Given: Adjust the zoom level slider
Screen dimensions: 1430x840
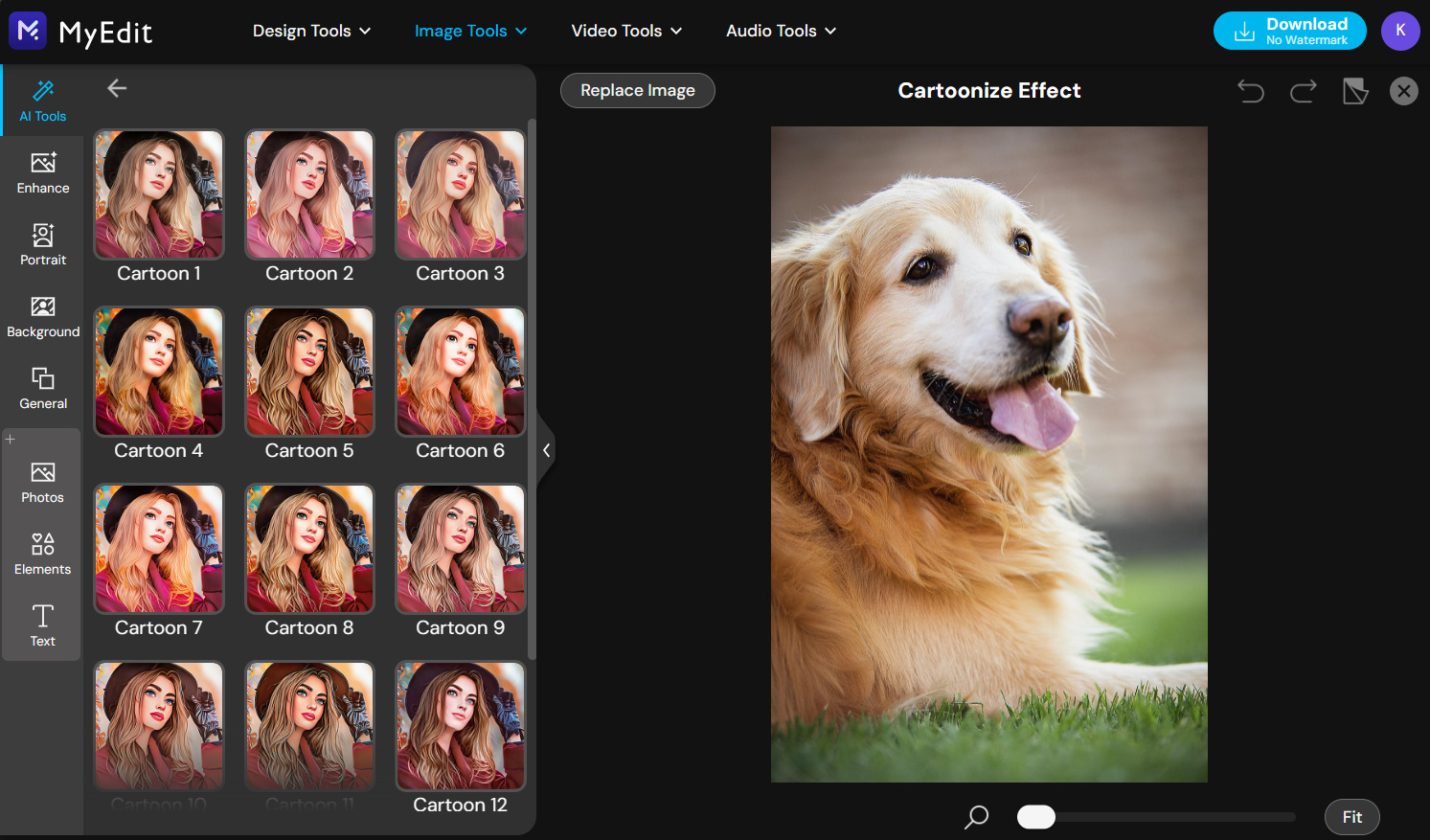Looking at the screenshot, I should [1035, 816].
